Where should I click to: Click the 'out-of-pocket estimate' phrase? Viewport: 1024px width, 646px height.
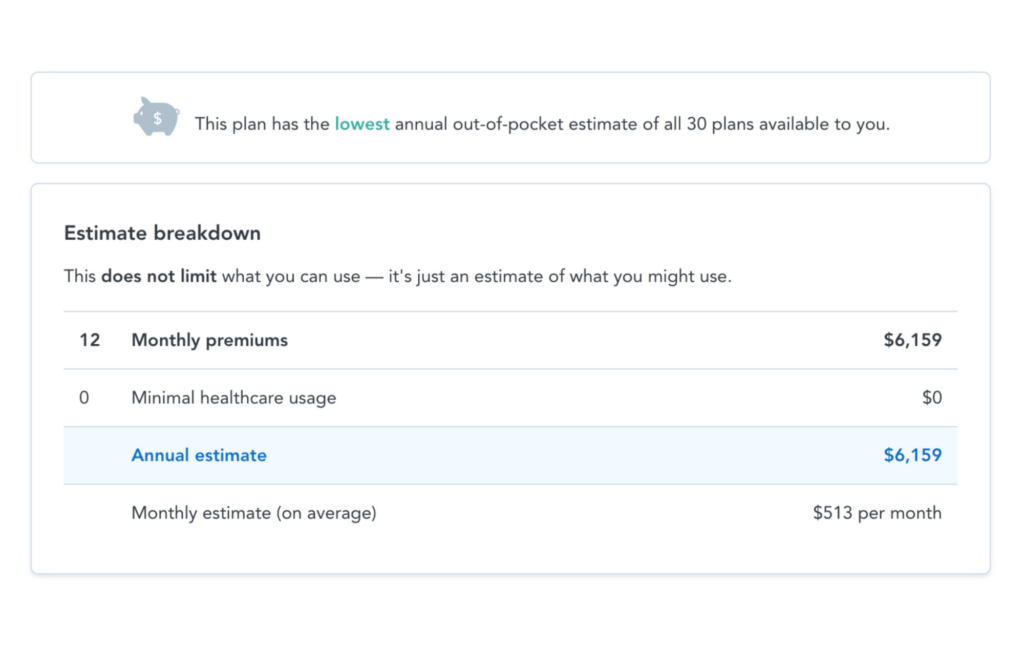[545, 124]
